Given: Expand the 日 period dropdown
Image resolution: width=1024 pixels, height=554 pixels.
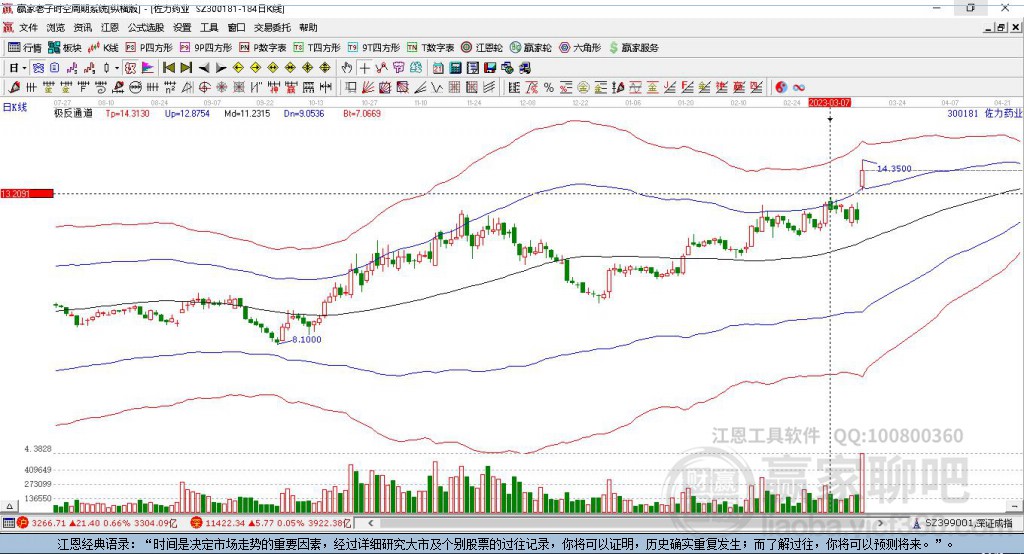Looking at the screenshot, I should click(24, 68).
